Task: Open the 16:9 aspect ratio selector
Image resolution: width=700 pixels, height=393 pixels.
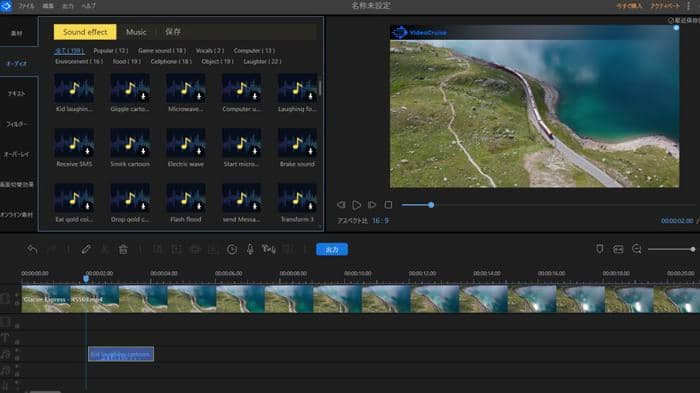Action: (x=380, y=221)
